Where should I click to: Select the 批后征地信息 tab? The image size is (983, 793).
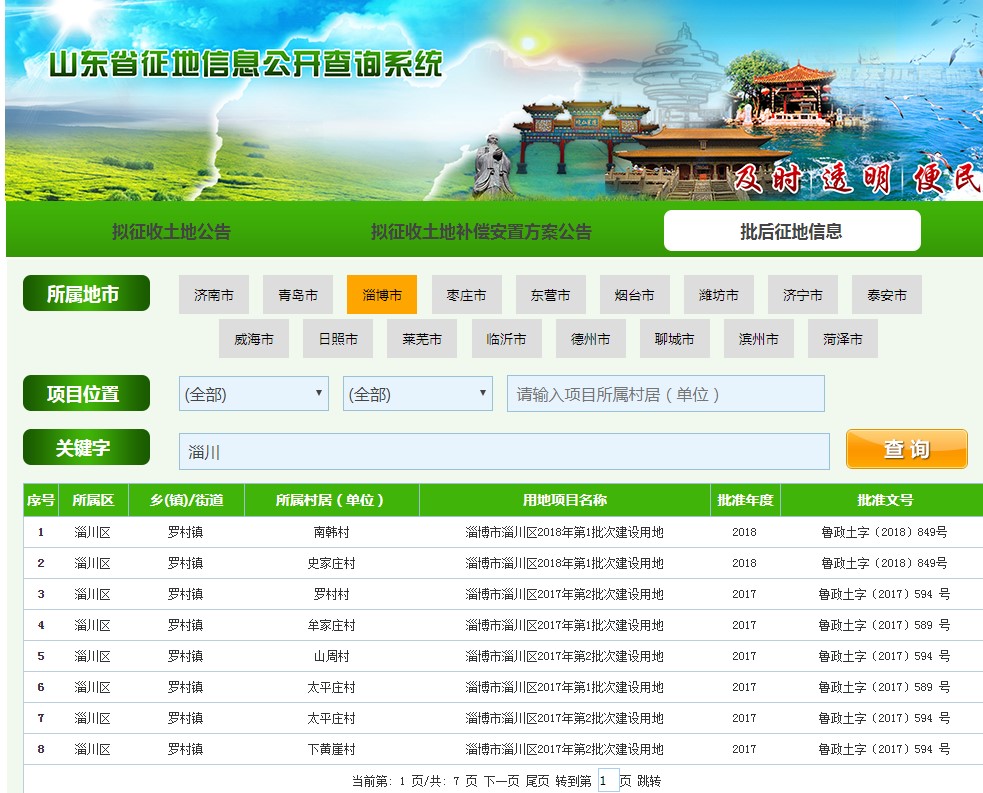[791, 231]
